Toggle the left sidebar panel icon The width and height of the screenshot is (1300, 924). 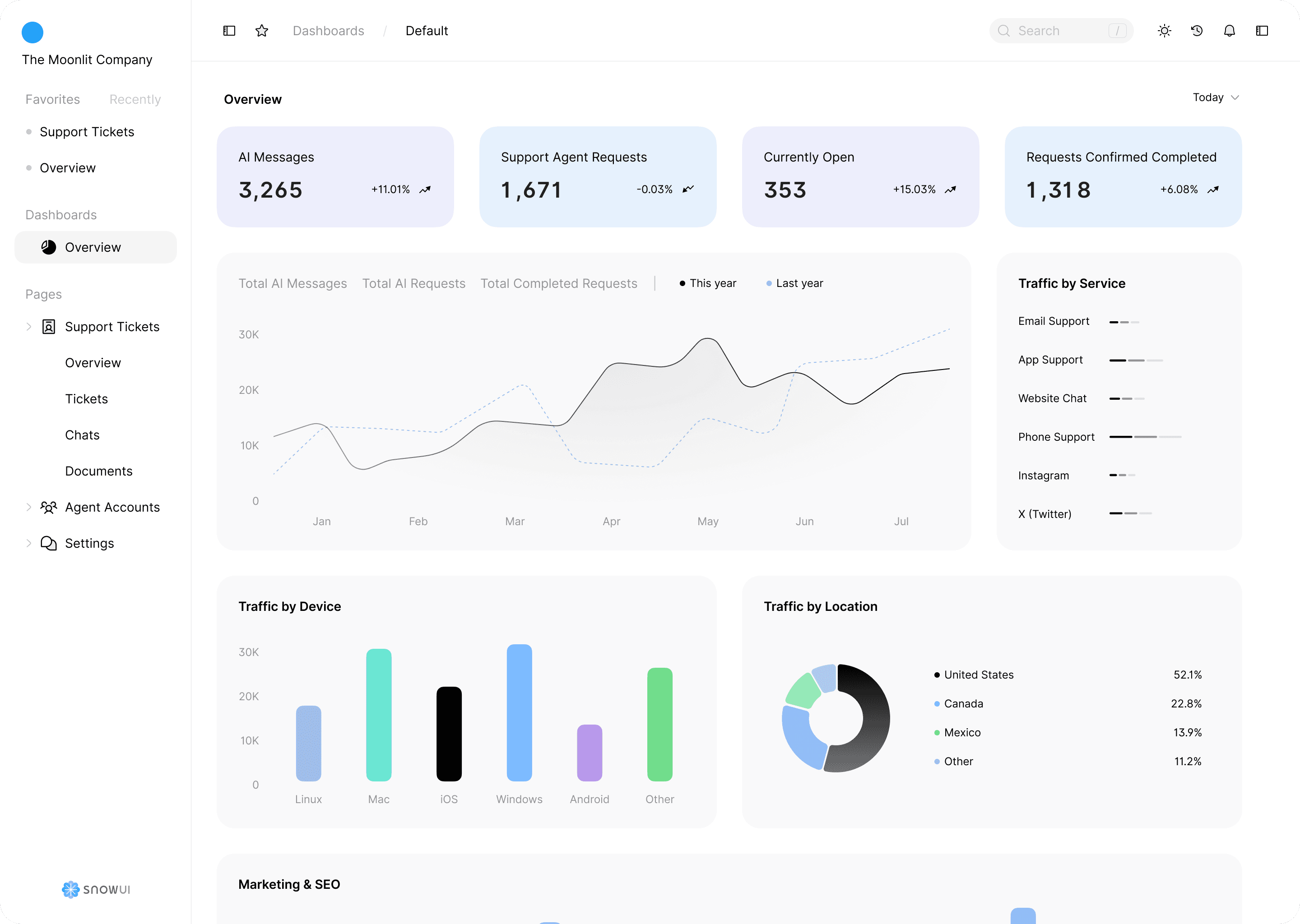[229, 31]
